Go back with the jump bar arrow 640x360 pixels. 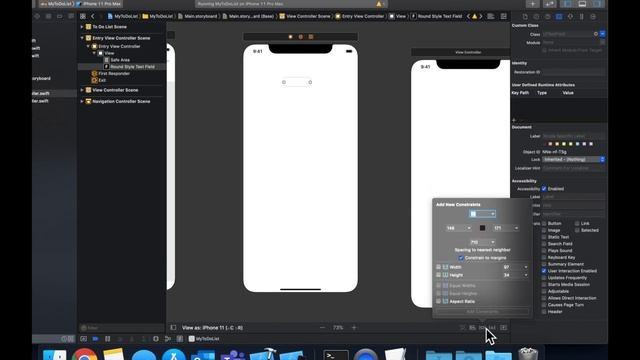point(93,16)
